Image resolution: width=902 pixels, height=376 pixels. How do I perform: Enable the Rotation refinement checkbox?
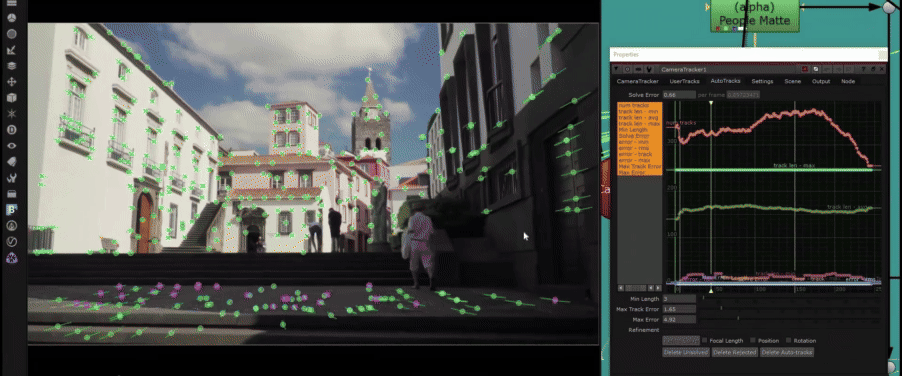click(789, 340)
